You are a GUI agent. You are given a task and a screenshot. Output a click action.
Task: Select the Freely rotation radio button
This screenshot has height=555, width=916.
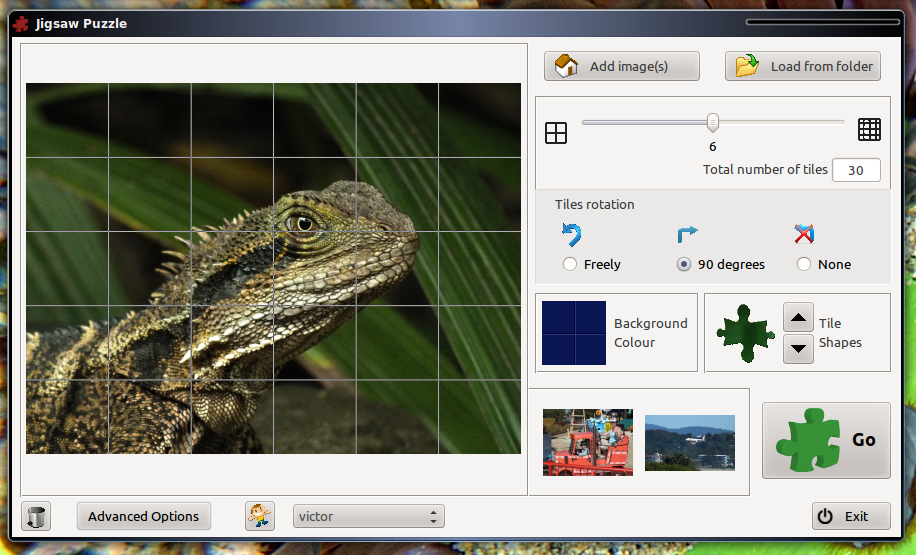[x=570, y=264]
